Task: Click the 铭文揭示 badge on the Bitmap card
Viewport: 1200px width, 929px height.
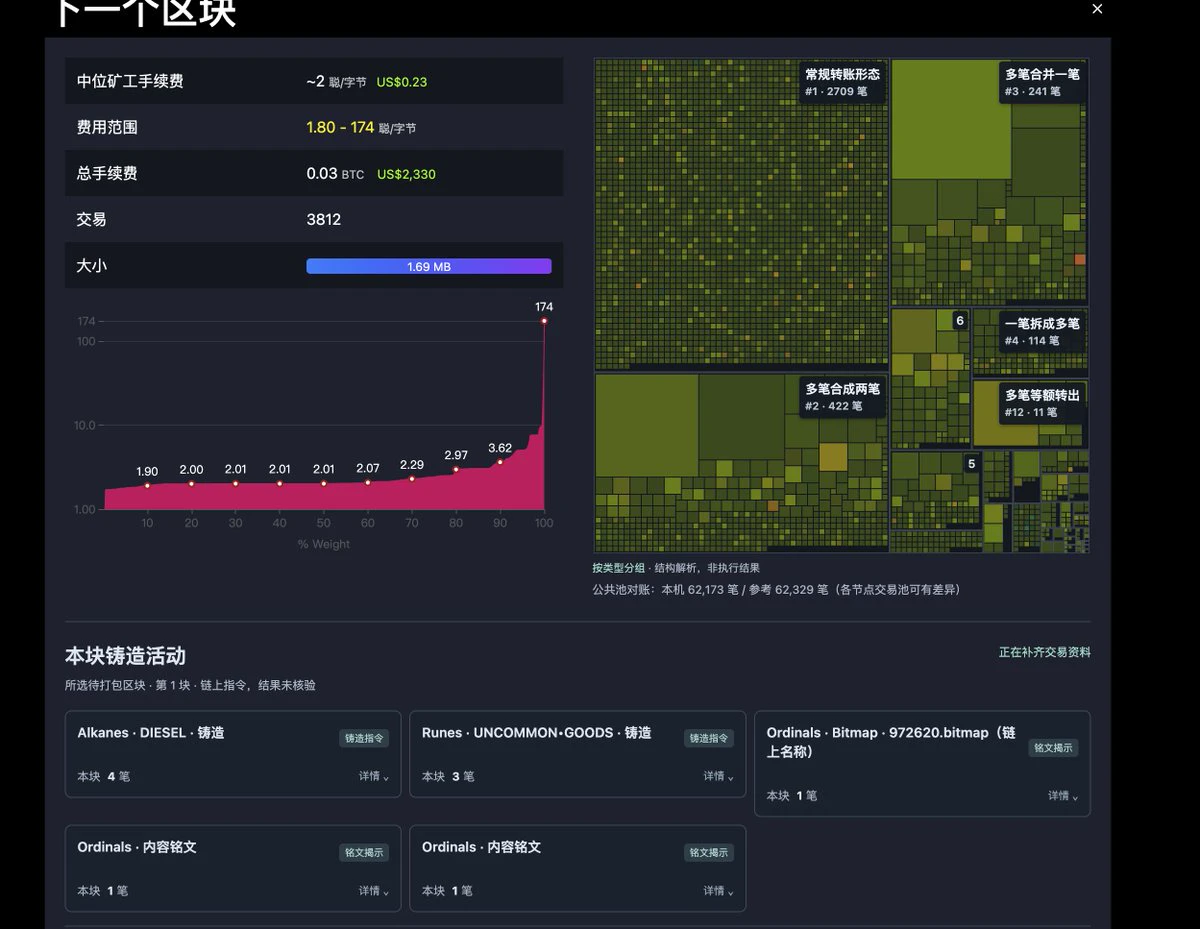Action: click(x=1054, y=748)
